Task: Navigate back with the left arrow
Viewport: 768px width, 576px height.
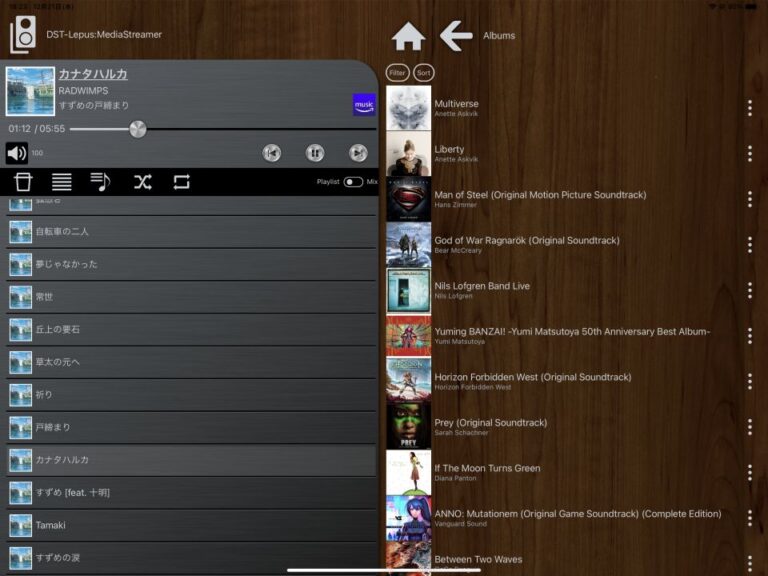Action: [456, 36]
